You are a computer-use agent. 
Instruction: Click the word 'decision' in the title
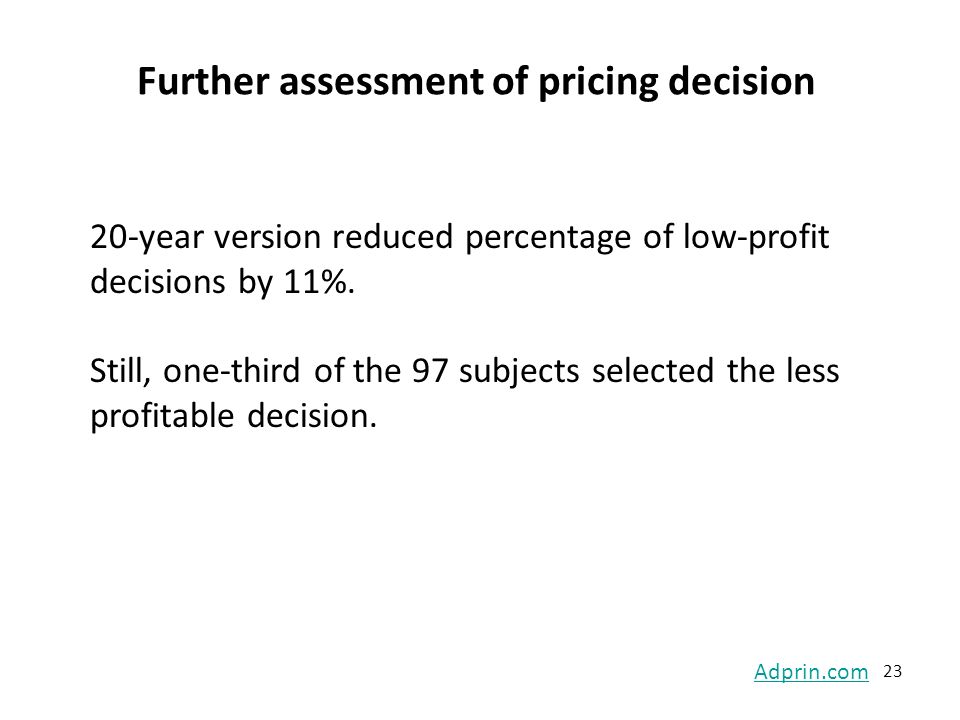pyautogui.click(x=741, y=80)
